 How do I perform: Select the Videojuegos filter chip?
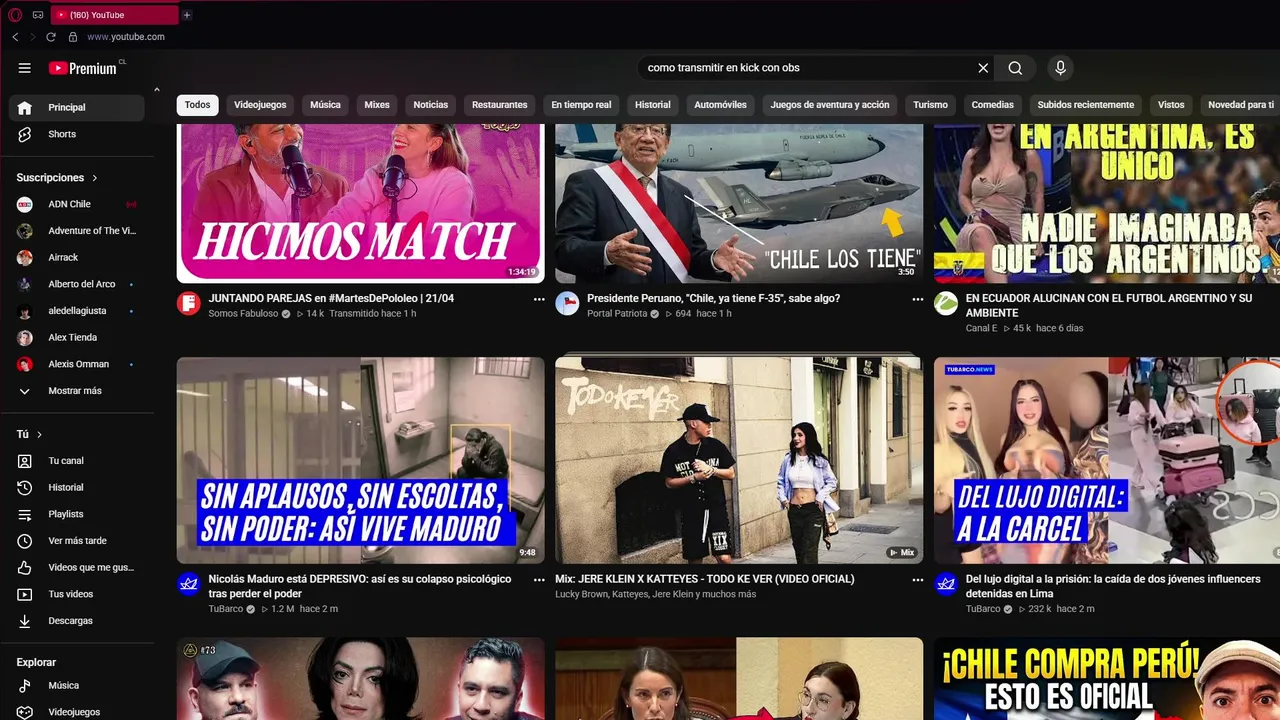point(260,105)
